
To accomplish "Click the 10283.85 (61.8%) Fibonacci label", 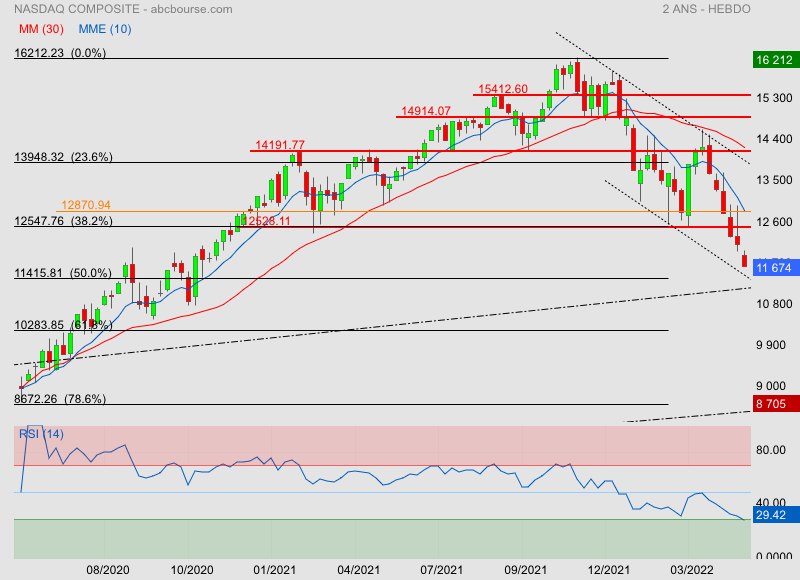I will (63, 325).
